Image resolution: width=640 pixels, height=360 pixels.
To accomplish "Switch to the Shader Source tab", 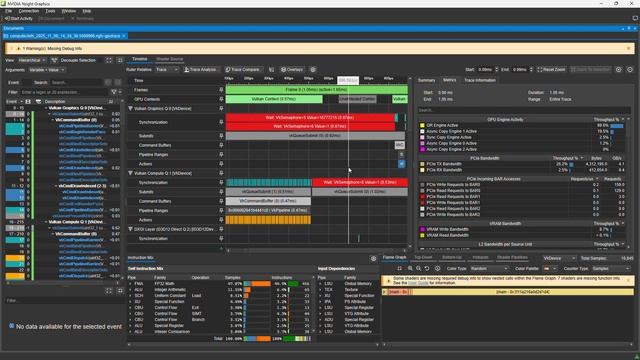I will click(x=170, y=59).
